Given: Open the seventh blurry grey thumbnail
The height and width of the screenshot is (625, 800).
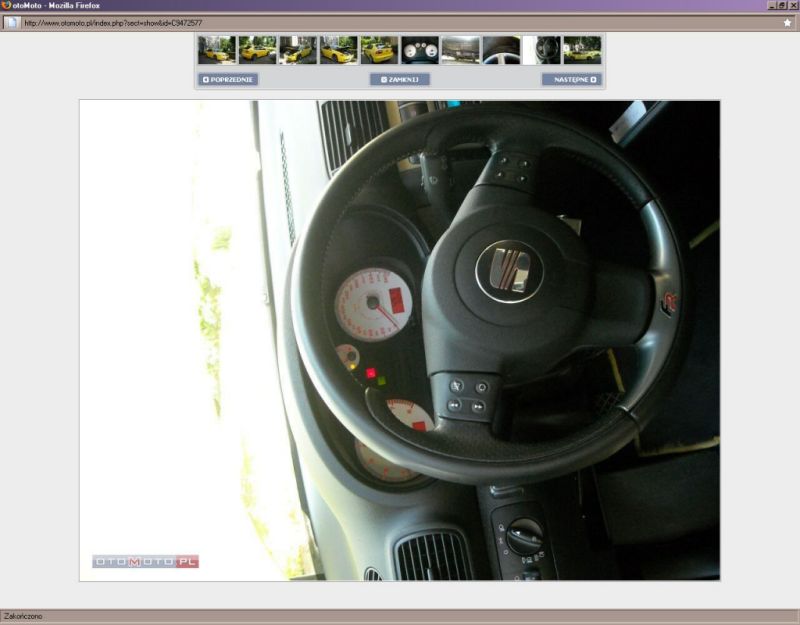Looking at the screenshot, I should [461, 50].
